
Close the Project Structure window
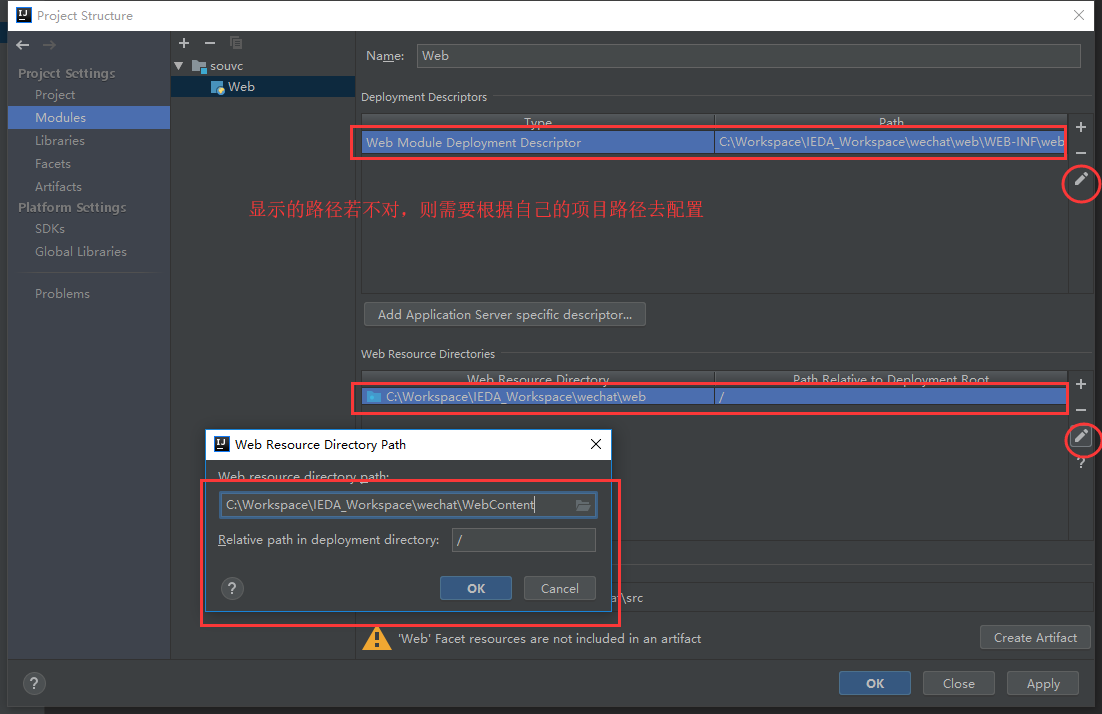(1079, 15)
